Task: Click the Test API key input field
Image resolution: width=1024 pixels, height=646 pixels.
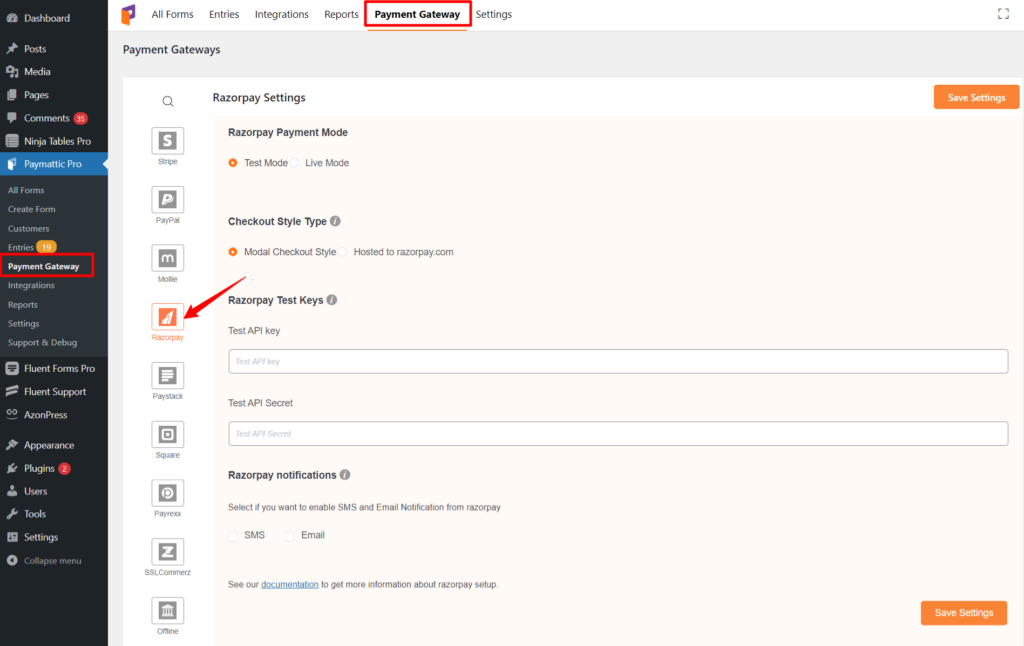Action: (617, 361)
